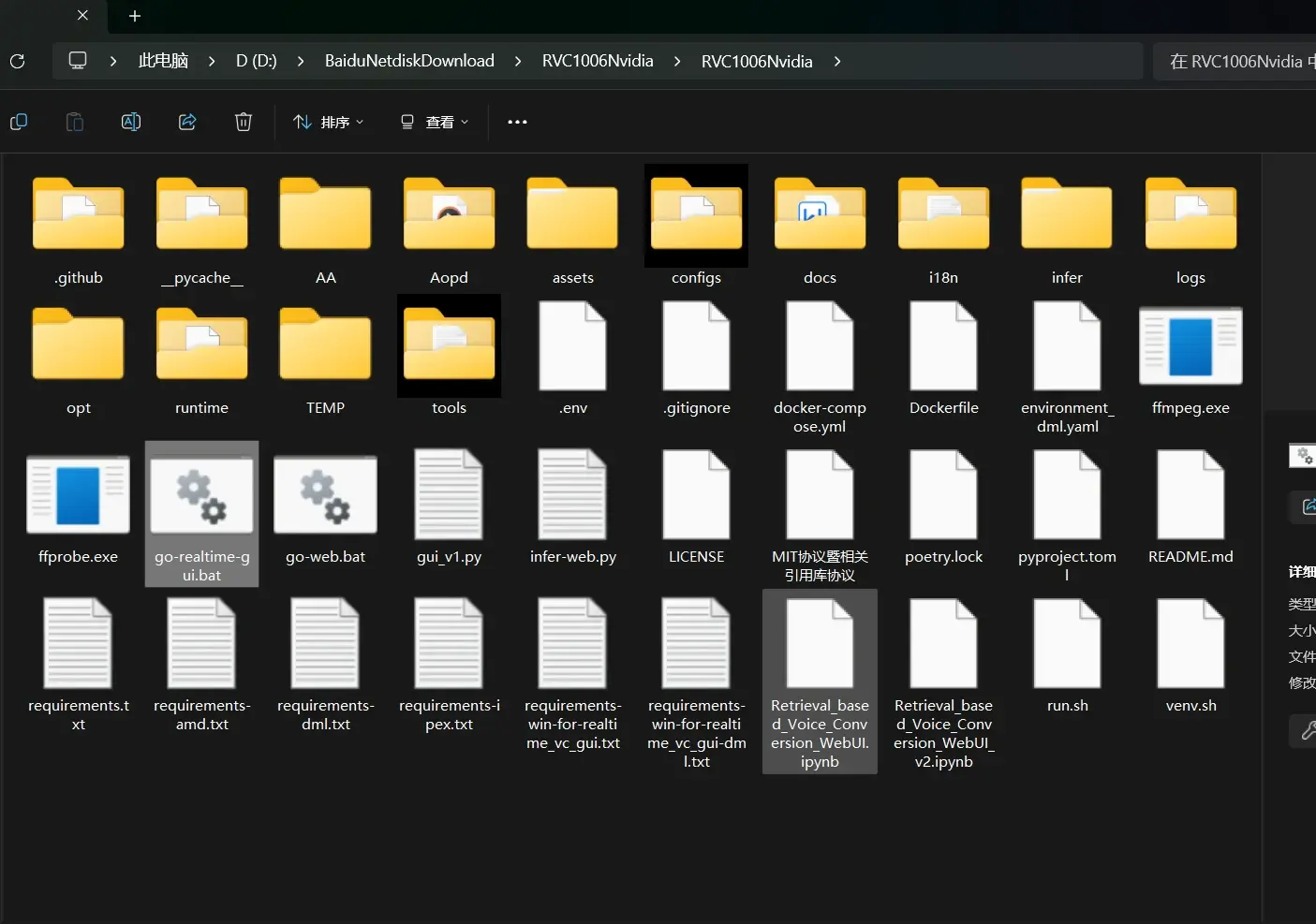Viewport: 1316px width, 924px height.
Task: Select the AA folder
Action: coord(326,230)
